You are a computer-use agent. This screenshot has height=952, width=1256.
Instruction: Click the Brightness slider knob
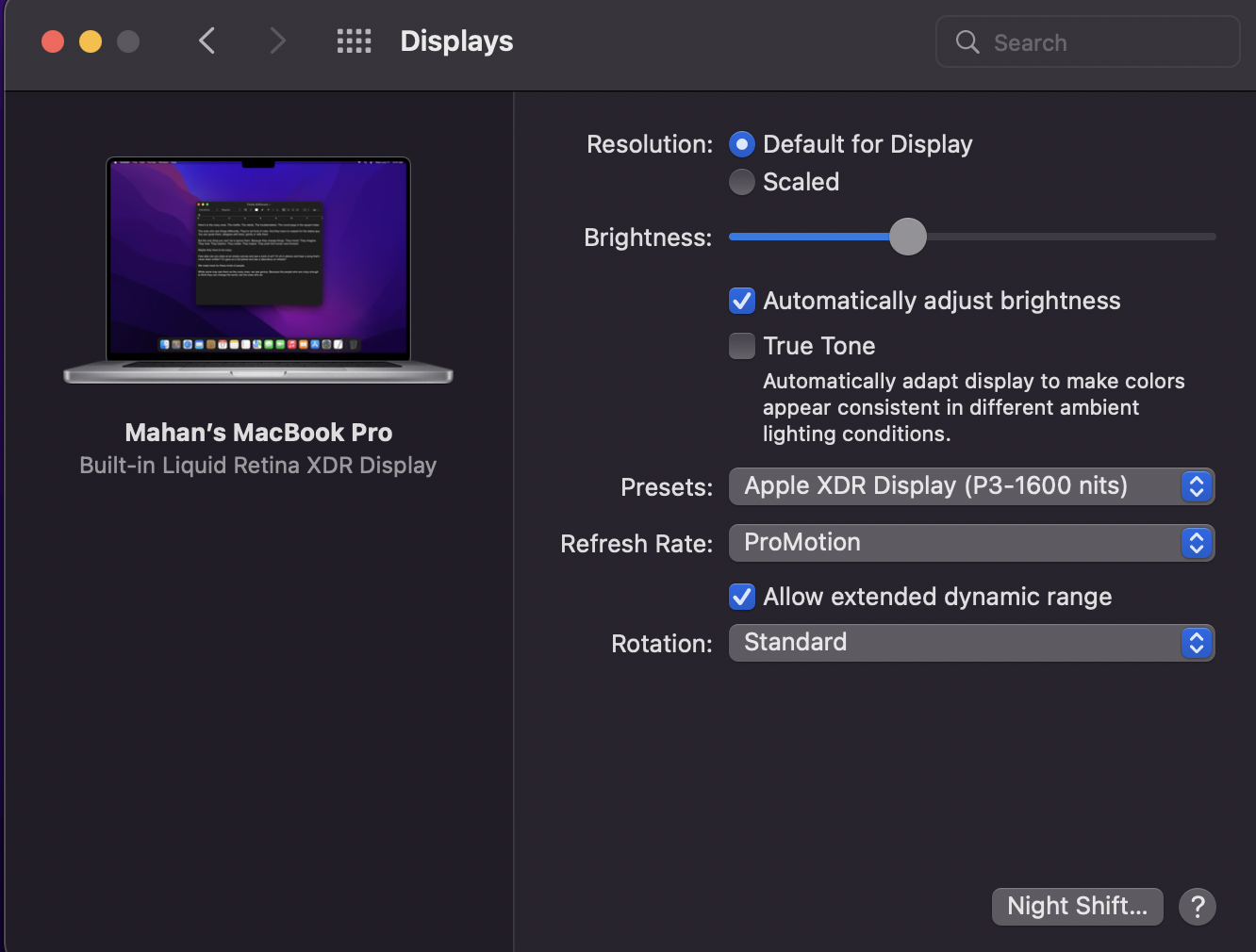908,237
